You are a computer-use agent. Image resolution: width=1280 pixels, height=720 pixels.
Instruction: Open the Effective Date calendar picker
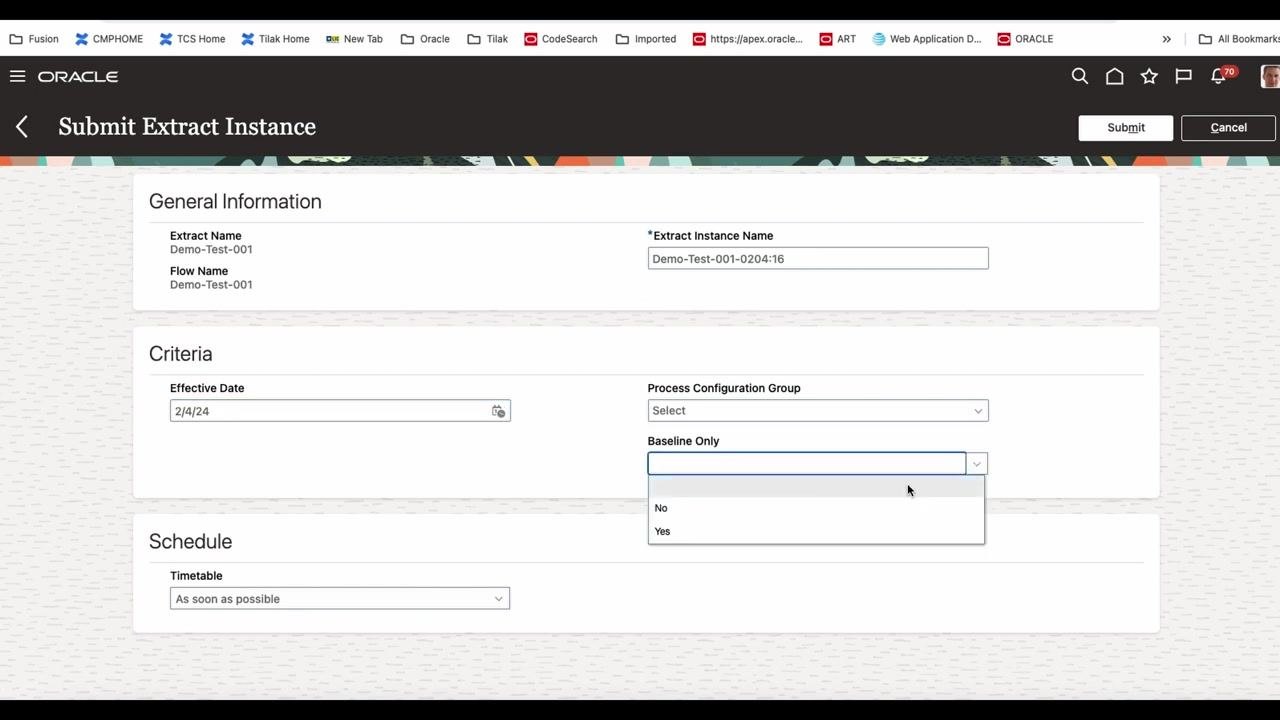pyautogui.click(x=498, y=411)
